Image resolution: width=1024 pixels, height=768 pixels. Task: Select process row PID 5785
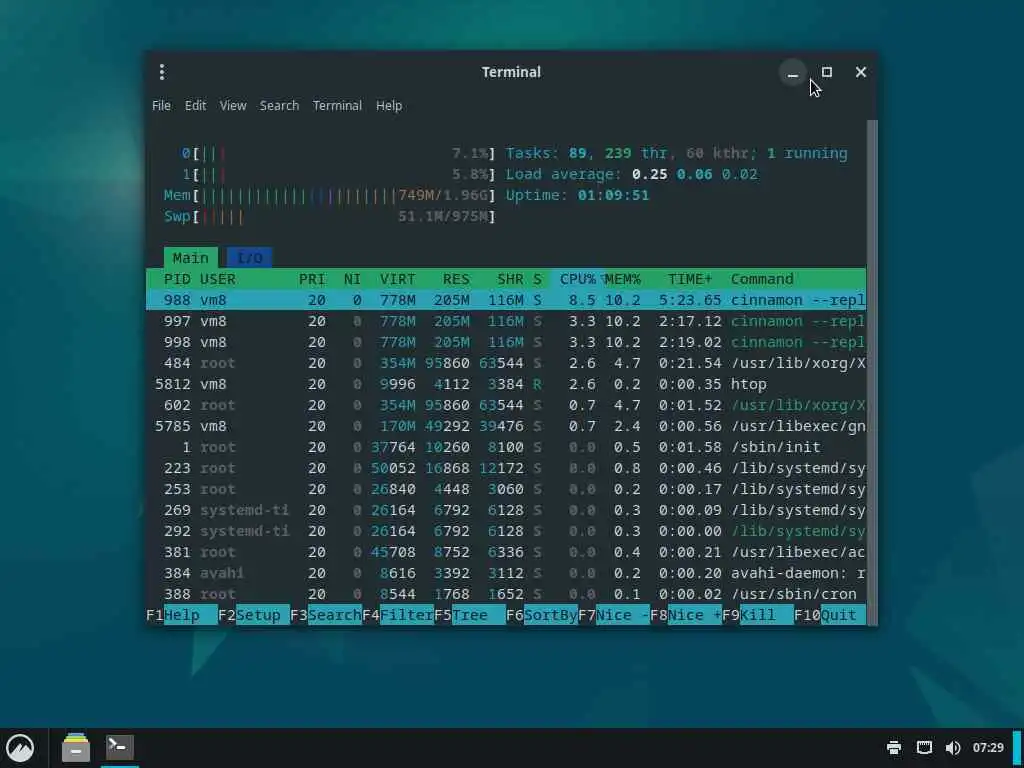(x=506, y=426)
